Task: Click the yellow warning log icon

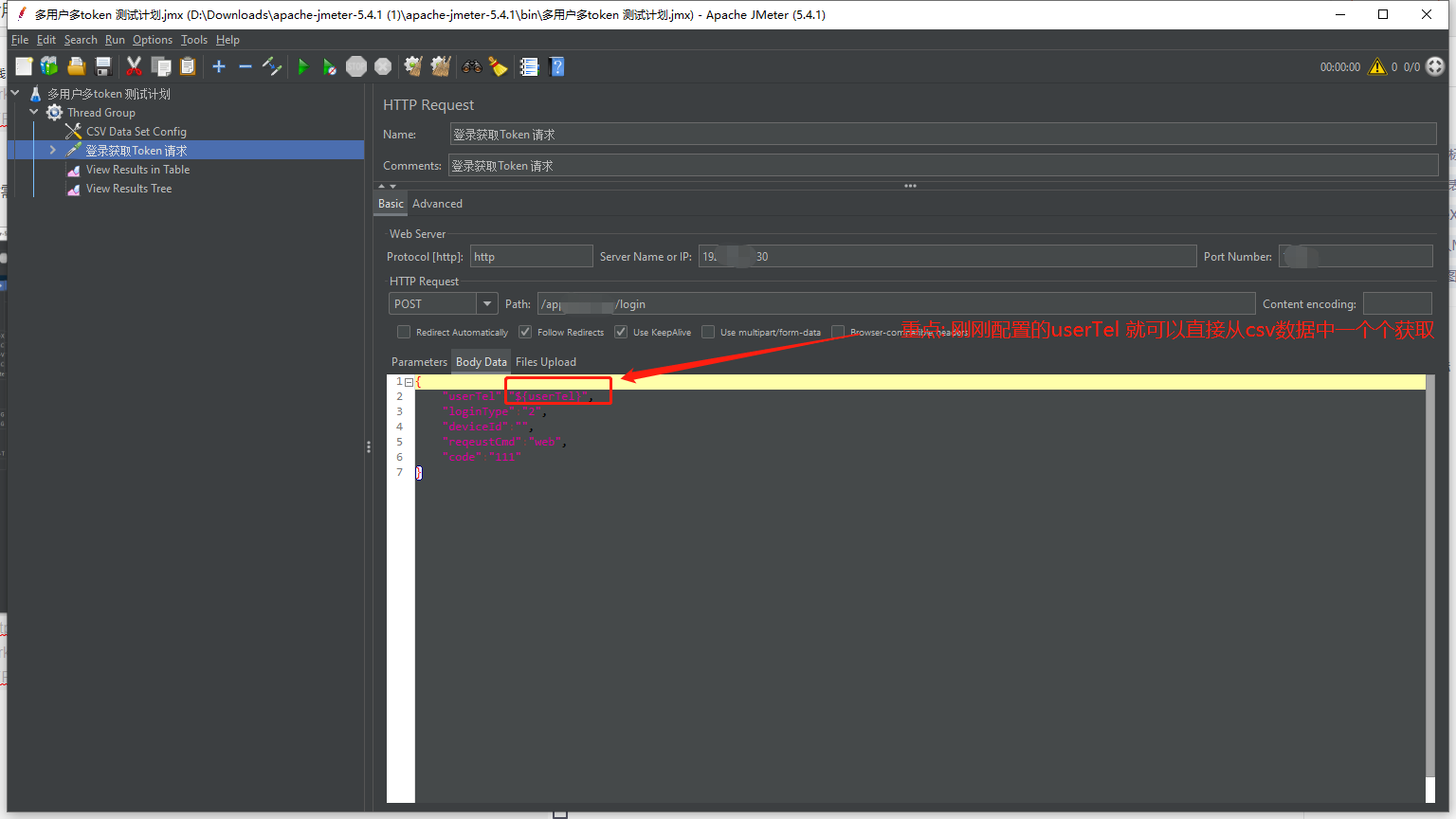Action: (1377, 66)
